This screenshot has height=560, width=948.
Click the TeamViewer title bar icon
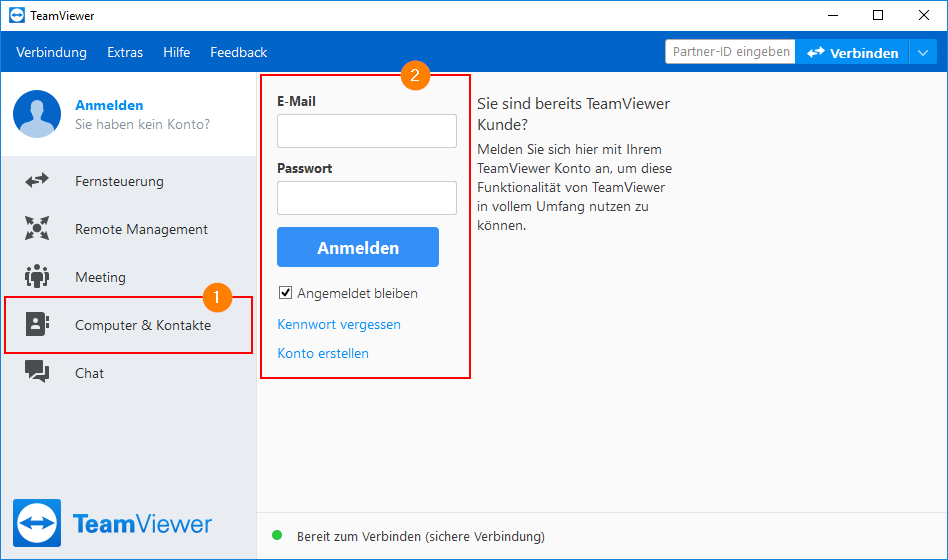(x=17, y=16)
